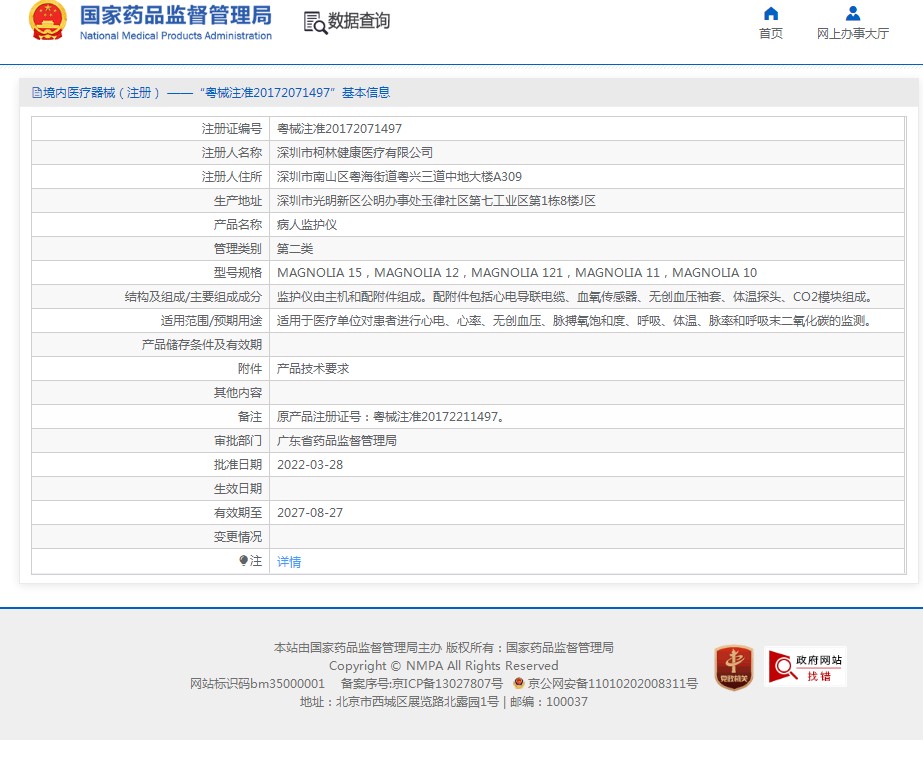Click the user icon above 网上办事大厅
Image resolution: width=923 pixels, height=770 pixels.
coord(852,14)
